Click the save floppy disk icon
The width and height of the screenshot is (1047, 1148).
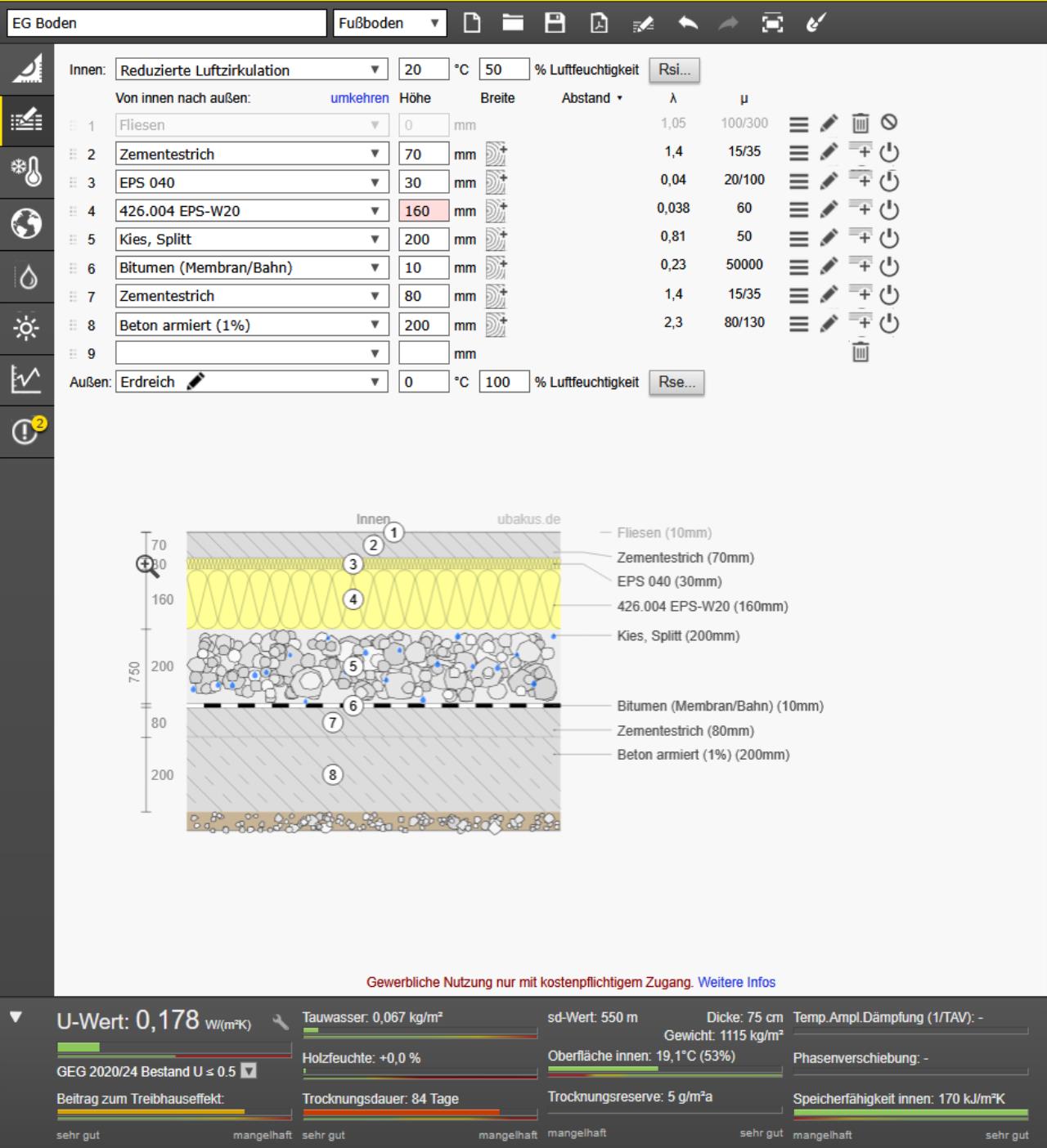tap(555, 23)
